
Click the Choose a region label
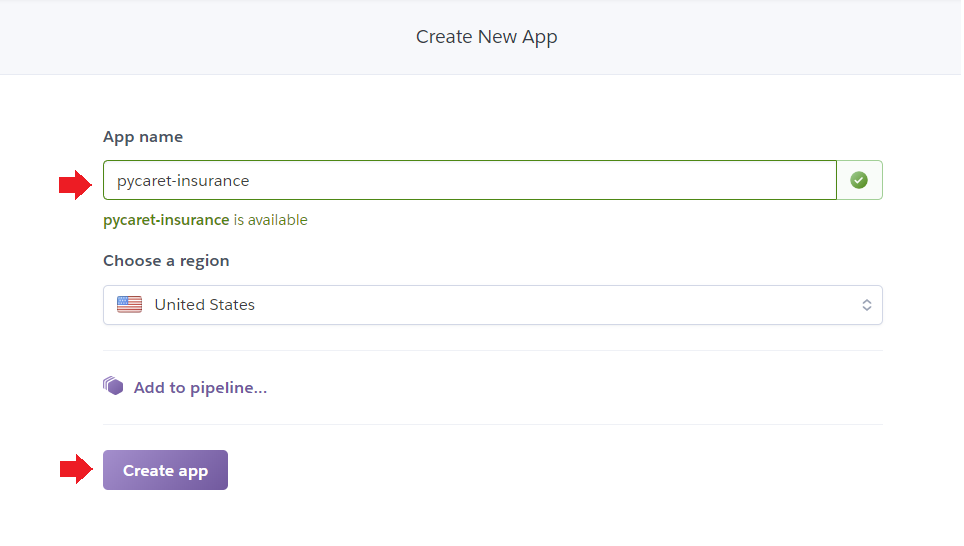(166, 261)
